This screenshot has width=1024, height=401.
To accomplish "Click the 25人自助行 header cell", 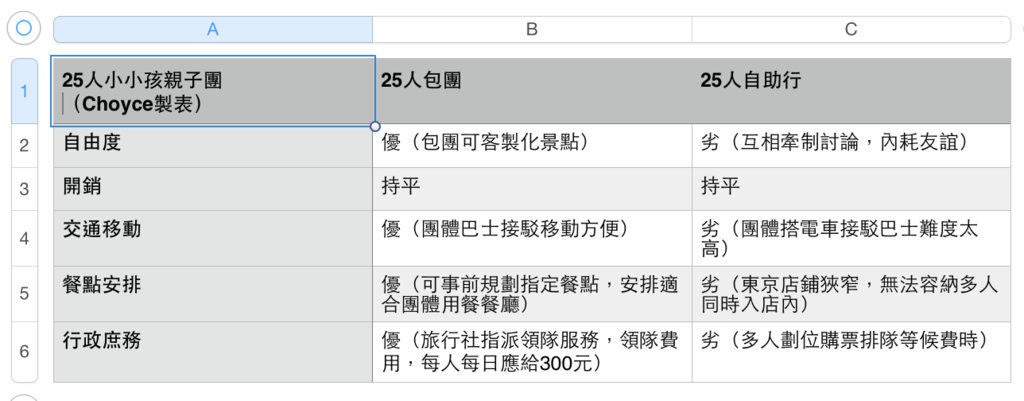I will click(x=851, y=92).
